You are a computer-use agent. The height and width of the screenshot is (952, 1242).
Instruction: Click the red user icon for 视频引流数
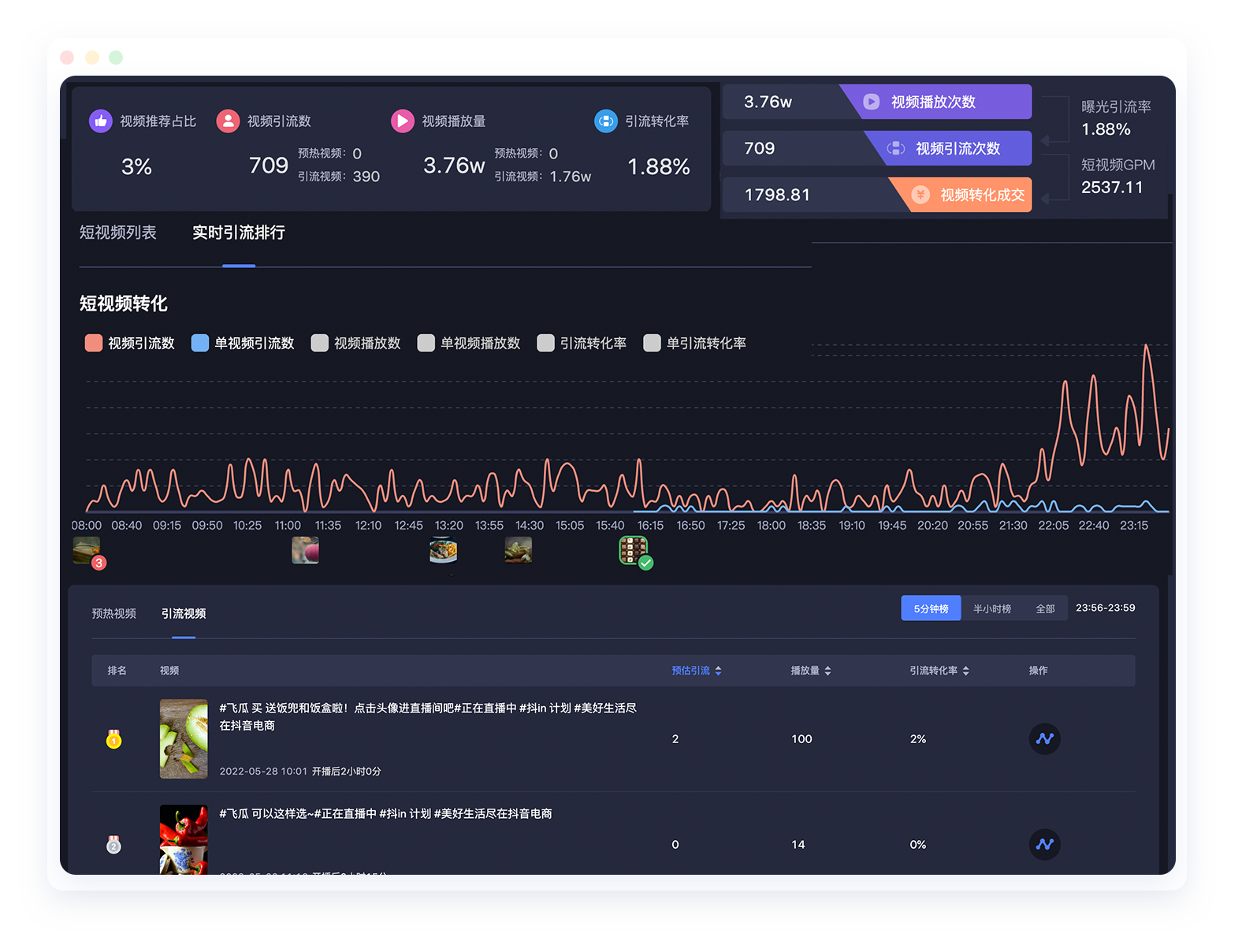click(x=228, y=121)
